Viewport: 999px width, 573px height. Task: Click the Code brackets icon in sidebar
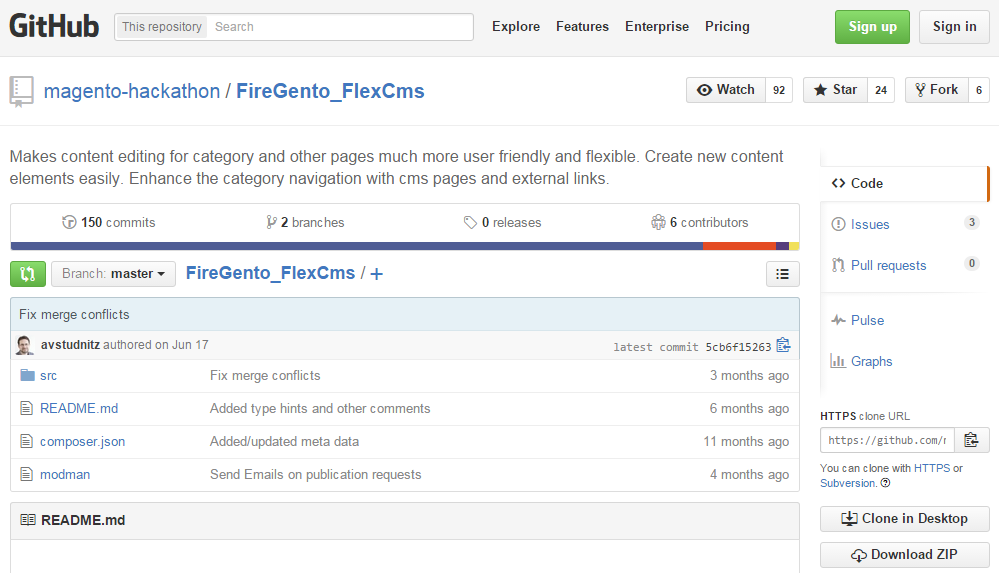click(838, 184)
